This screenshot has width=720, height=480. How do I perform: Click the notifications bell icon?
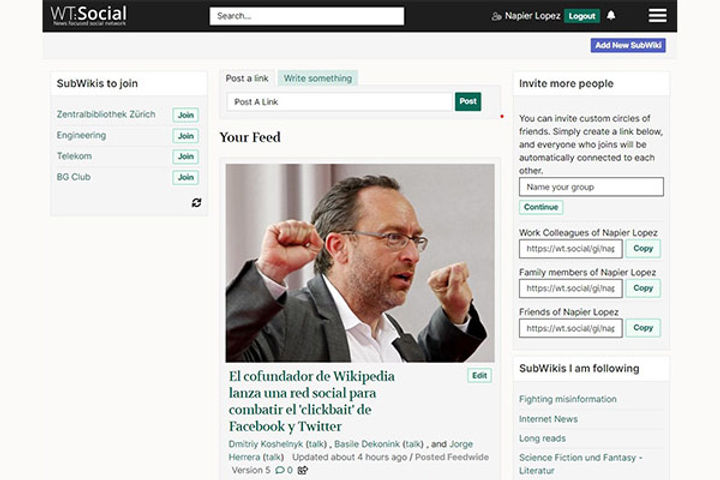tap(612, 16)
